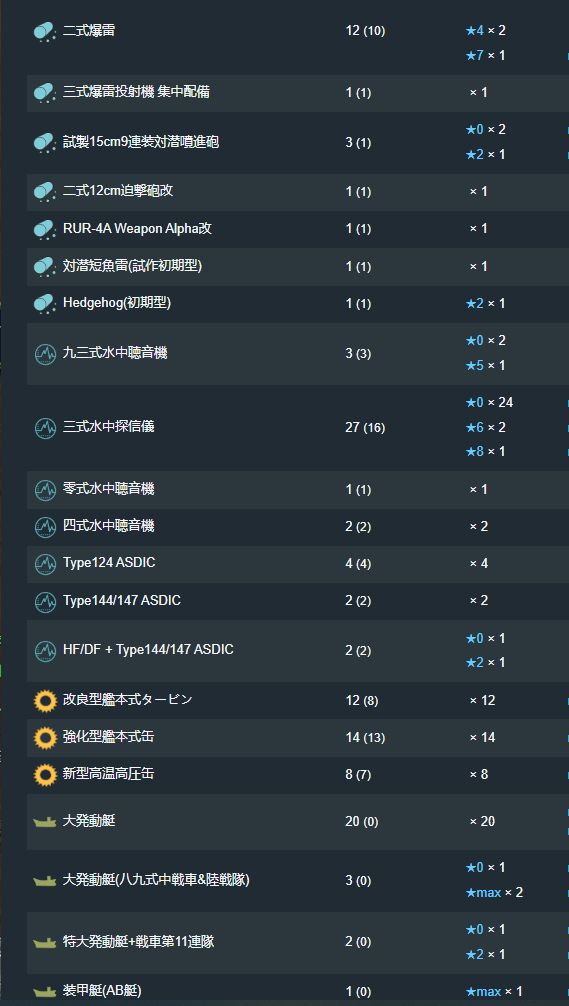Image resolution: width=569 pixels, height=1006 pixels.
Task: Click the ★max × 2 entry for 大発動艇(八九式中戦車&陸戦隊)
Action: coord(494,892)
